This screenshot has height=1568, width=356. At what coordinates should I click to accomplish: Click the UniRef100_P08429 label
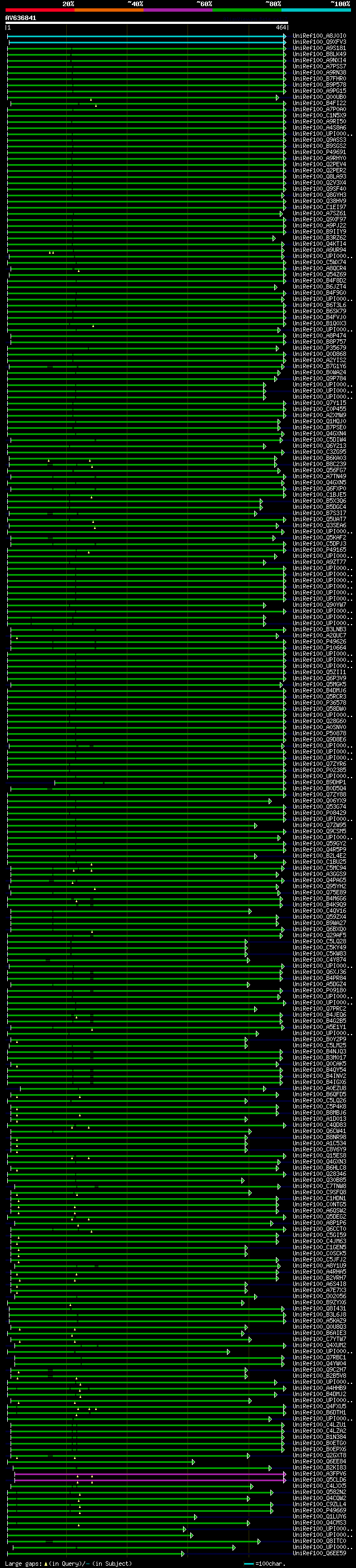tap(319, 813)
